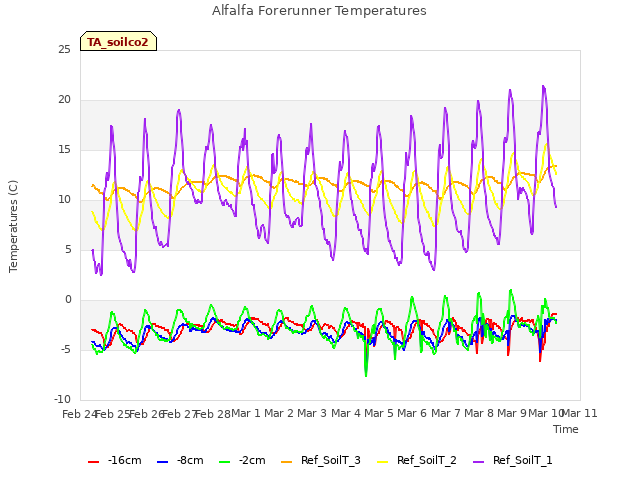Click the 10 y-axis tick label

pos(64,200)
